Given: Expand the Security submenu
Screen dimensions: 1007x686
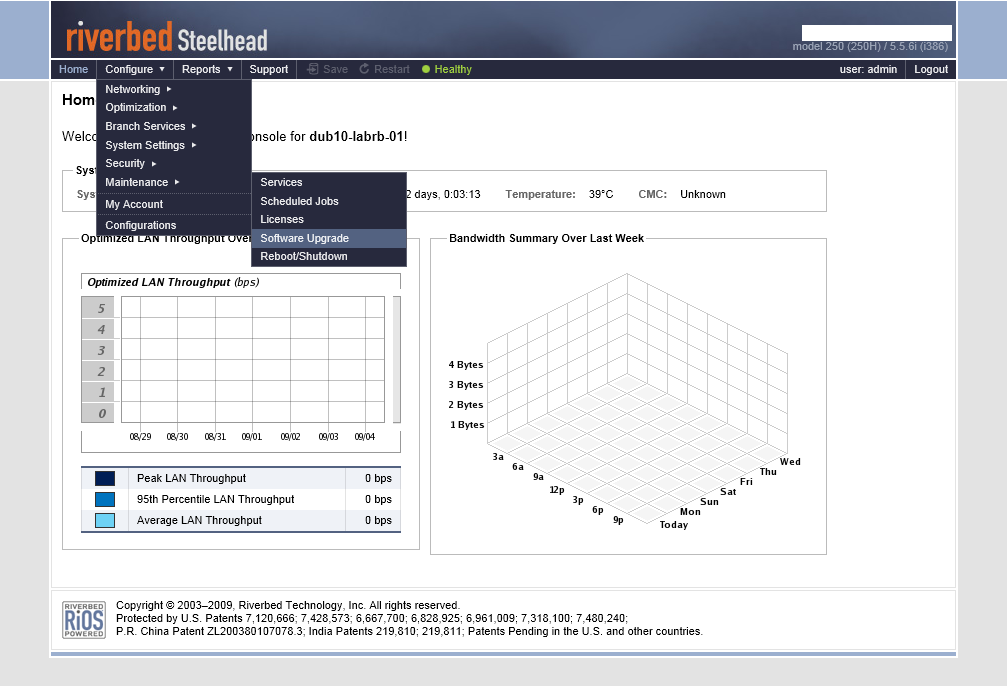Looking at the screenshot, I should tap(174, 164).
